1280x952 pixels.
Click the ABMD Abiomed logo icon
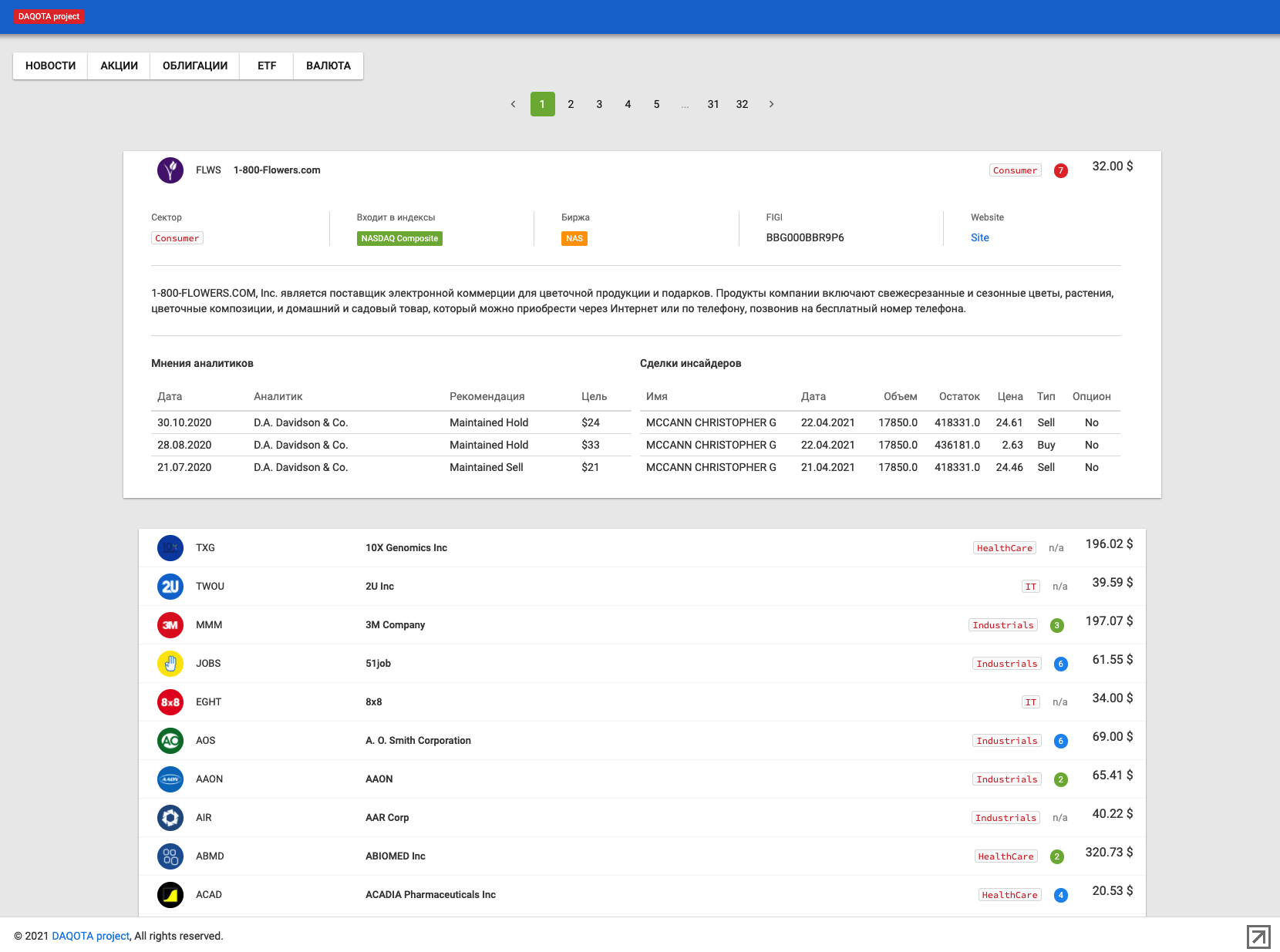170,856
